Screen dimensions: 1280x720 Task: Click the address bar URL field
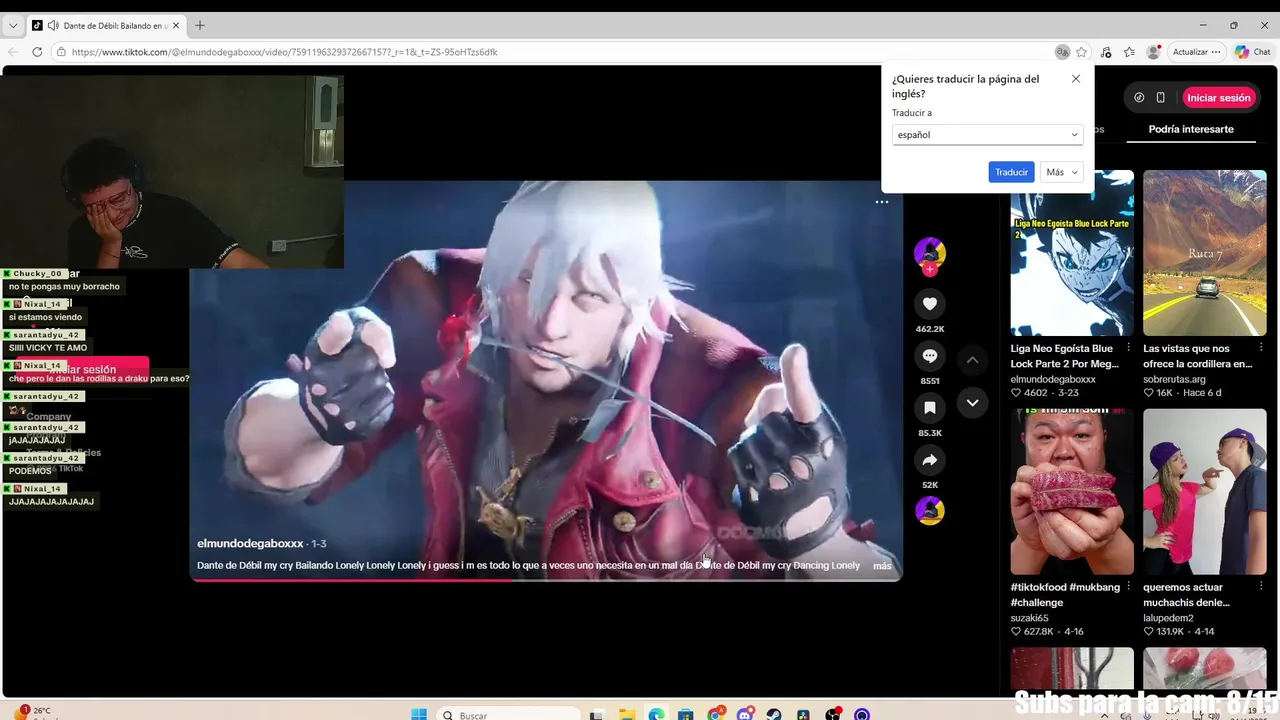pyautogui.click(x=560, y=52)
